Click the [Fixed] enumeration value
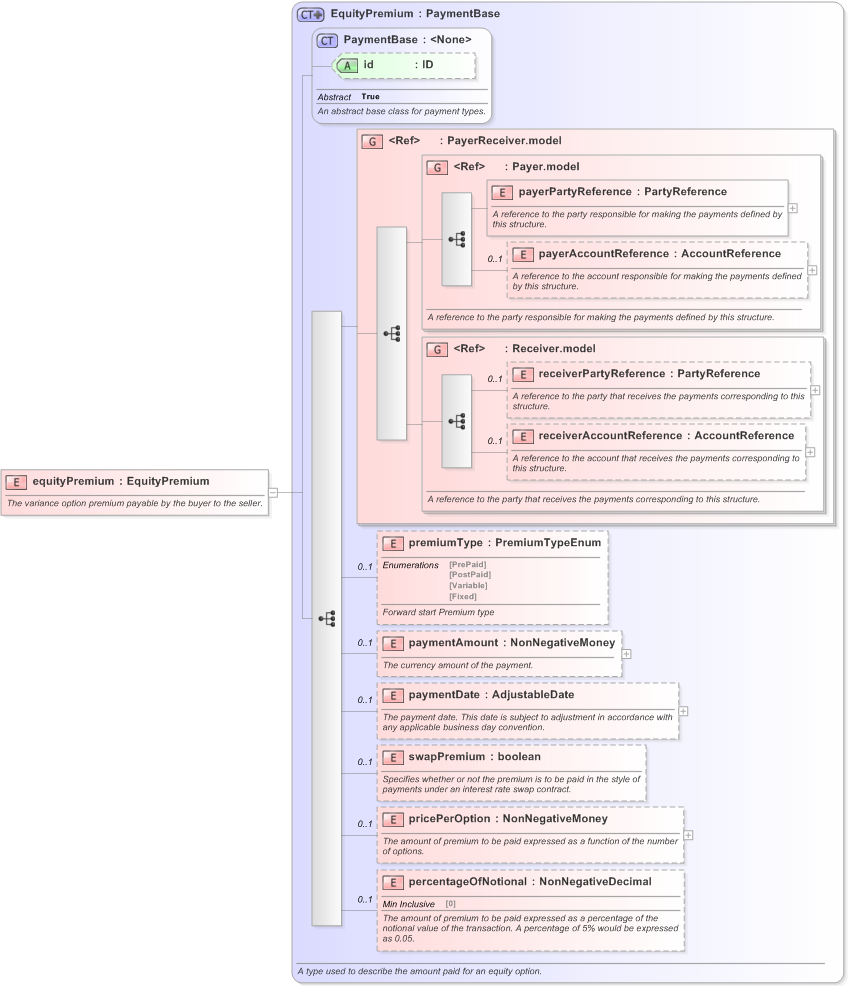Image resolution: width=849 pixels, height=986 pixels. coord(463,596)
